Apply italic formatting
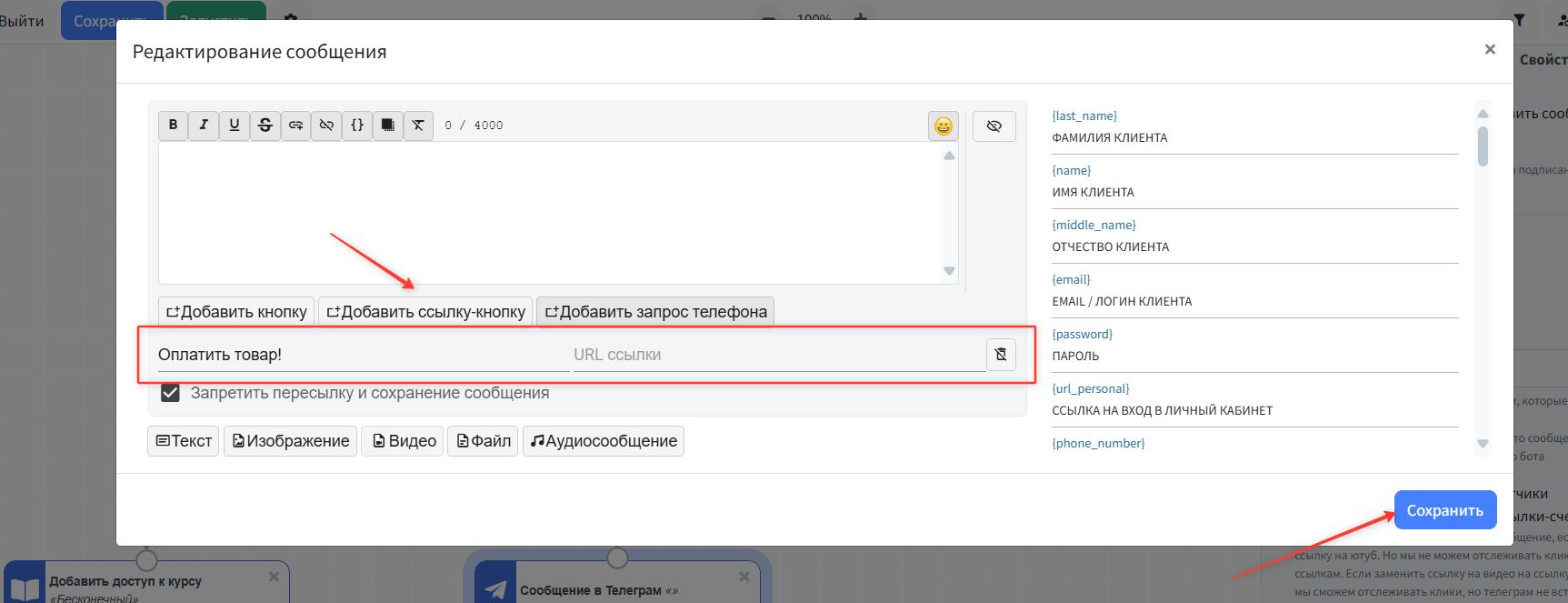This screenshot has width=1568, height=603. click(x=204, y=126)
